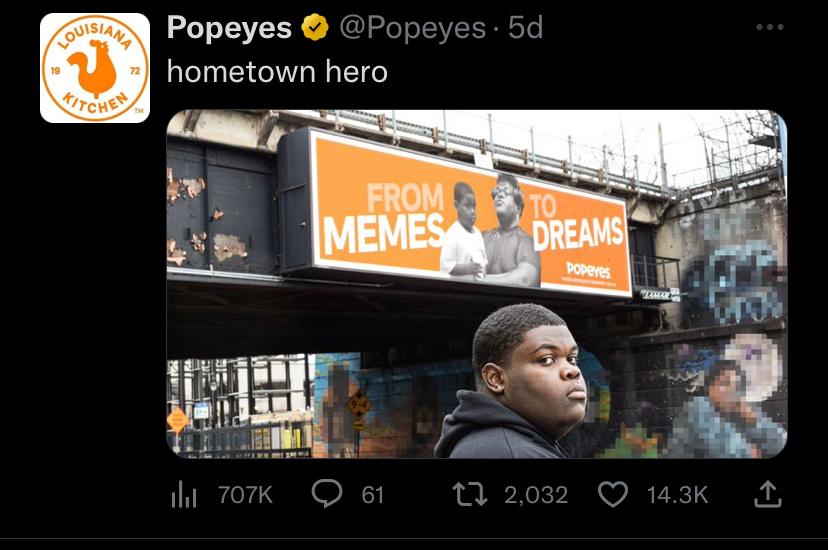Click the 5d timestamp

point(526,28)
